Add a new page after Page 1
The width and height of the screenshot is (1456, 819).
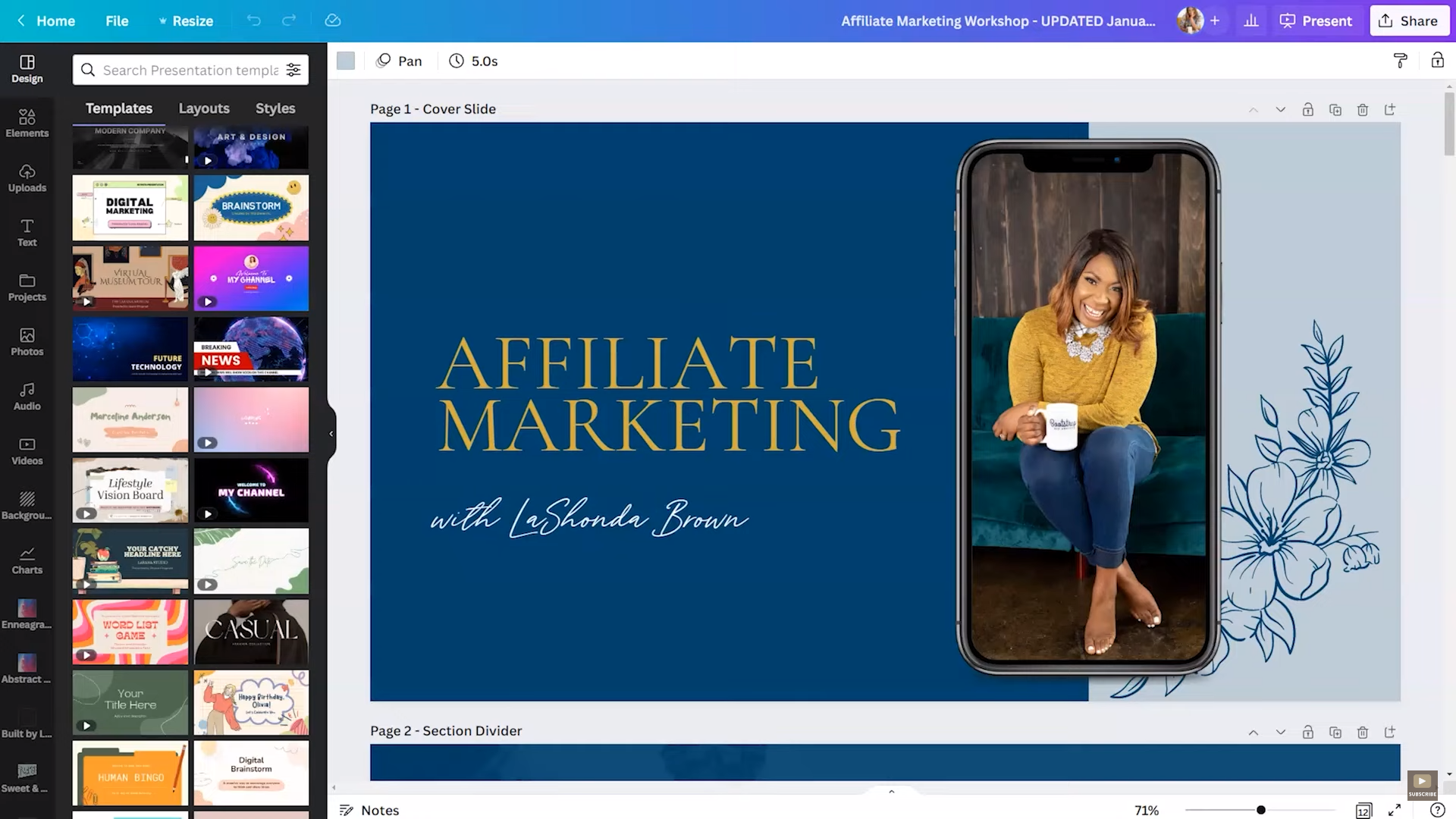pos(1390,110)
